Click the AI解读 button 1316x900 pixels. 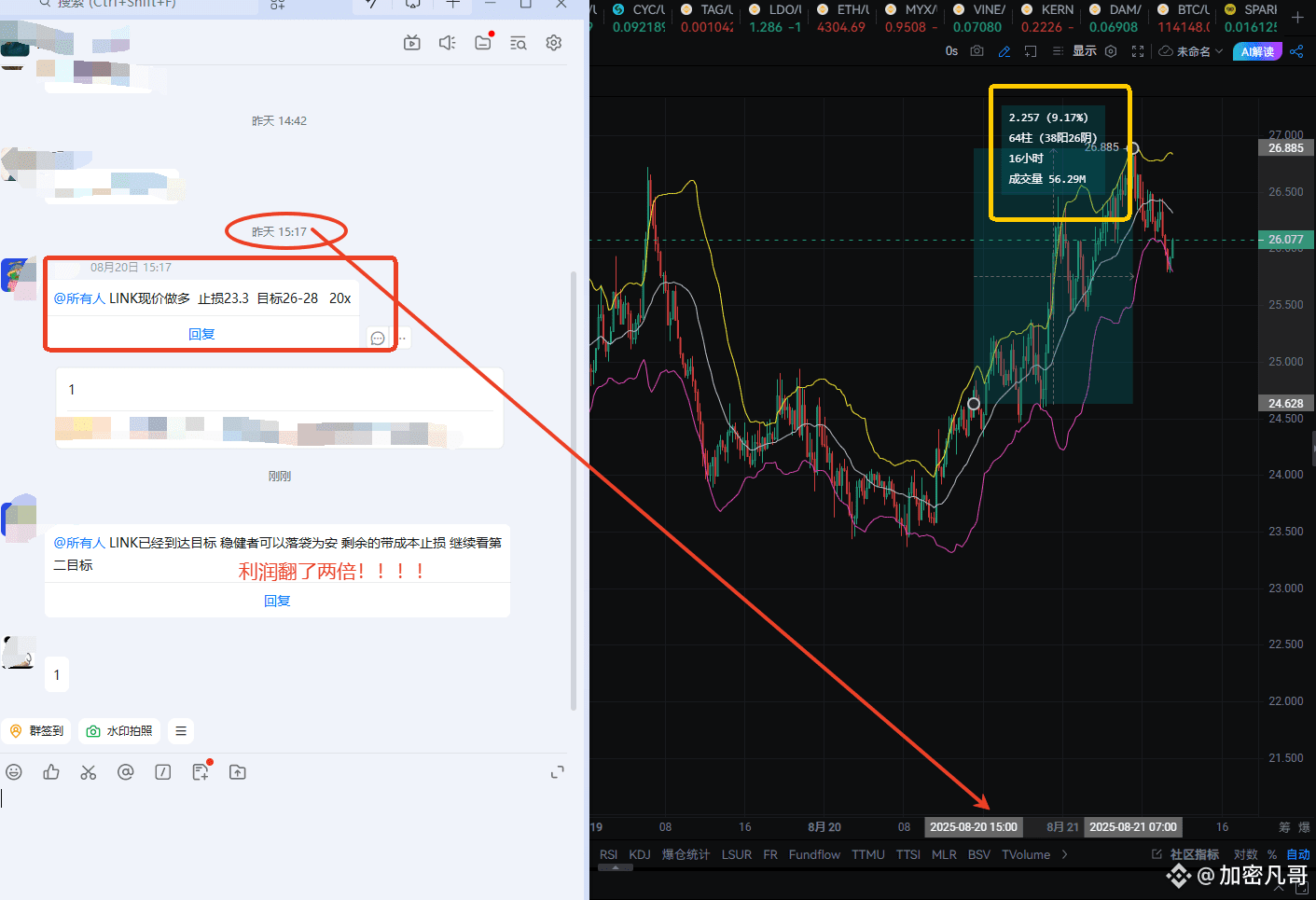coord(1256,51)
